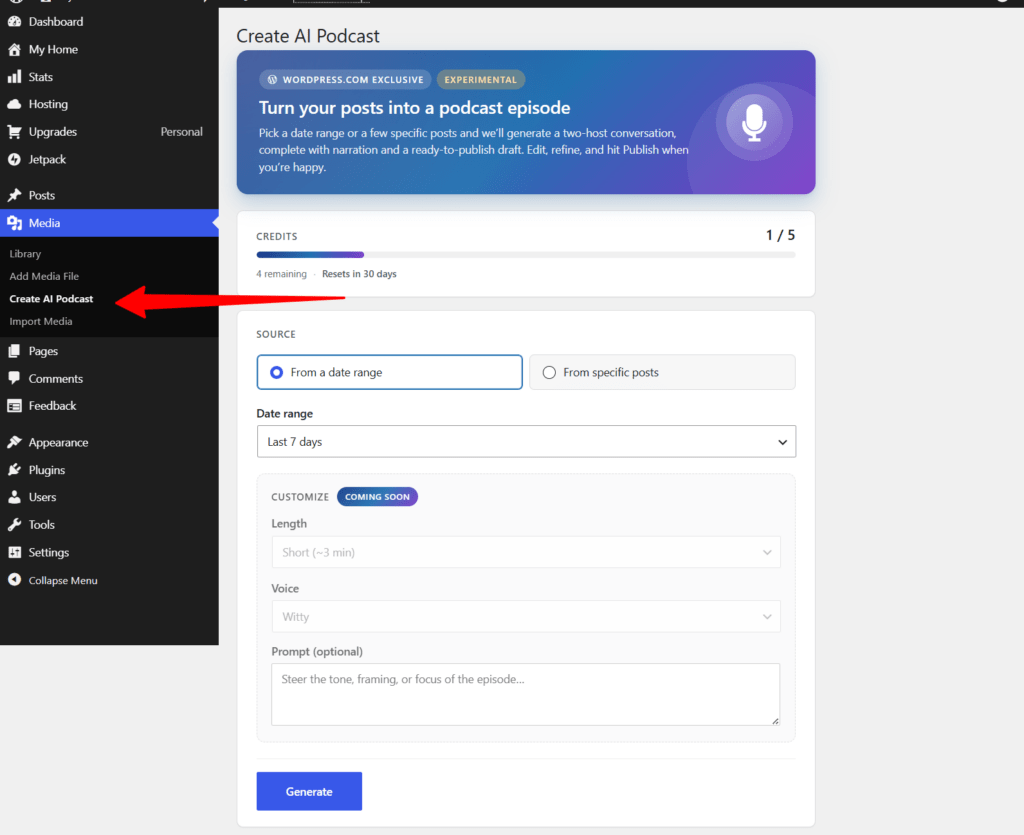Go to My Home menu item
This screenshot has width=1024, height=835.
click(53, 50)
